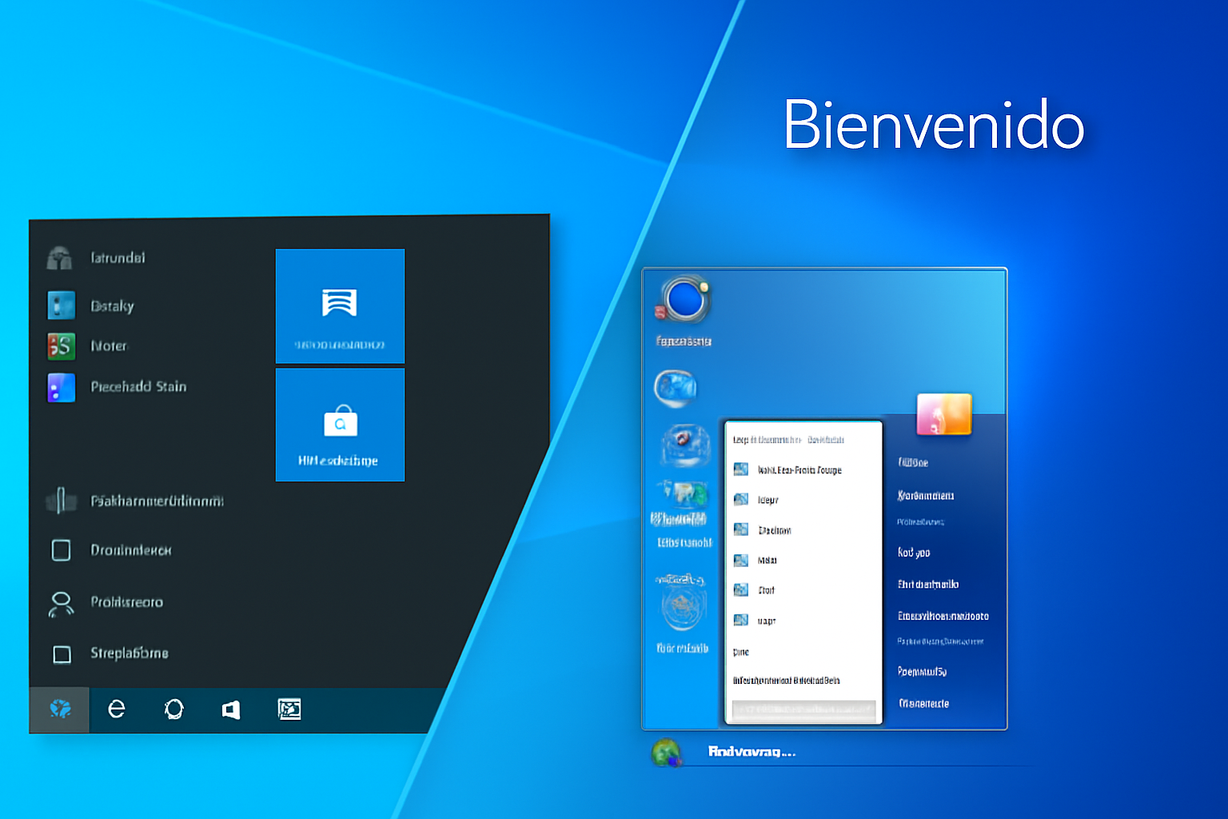This screenshot has width=1228, height=819.
Task: Open the tile with the stacked lines icon
Action: (x=340, y=306)
